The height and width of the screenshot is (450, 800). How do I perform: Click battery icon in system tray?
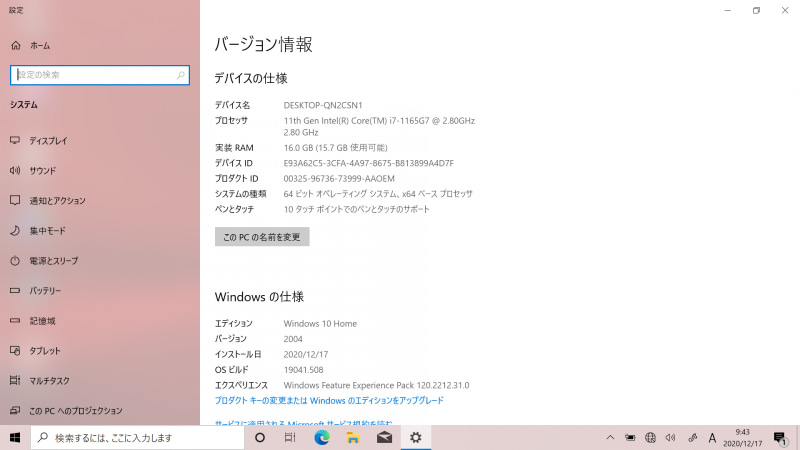click(630, 438)
